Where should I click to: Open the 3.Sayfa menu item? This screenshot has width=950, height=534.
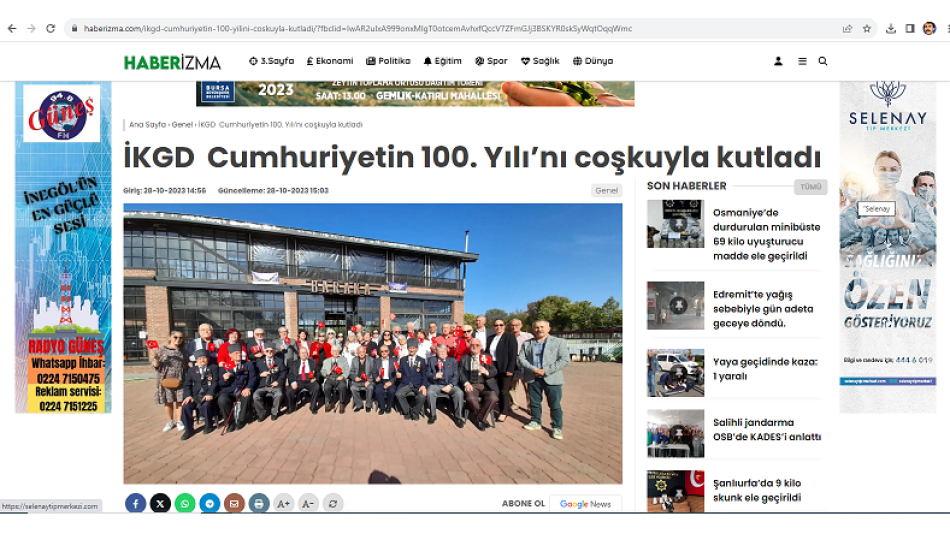[271, 61]
